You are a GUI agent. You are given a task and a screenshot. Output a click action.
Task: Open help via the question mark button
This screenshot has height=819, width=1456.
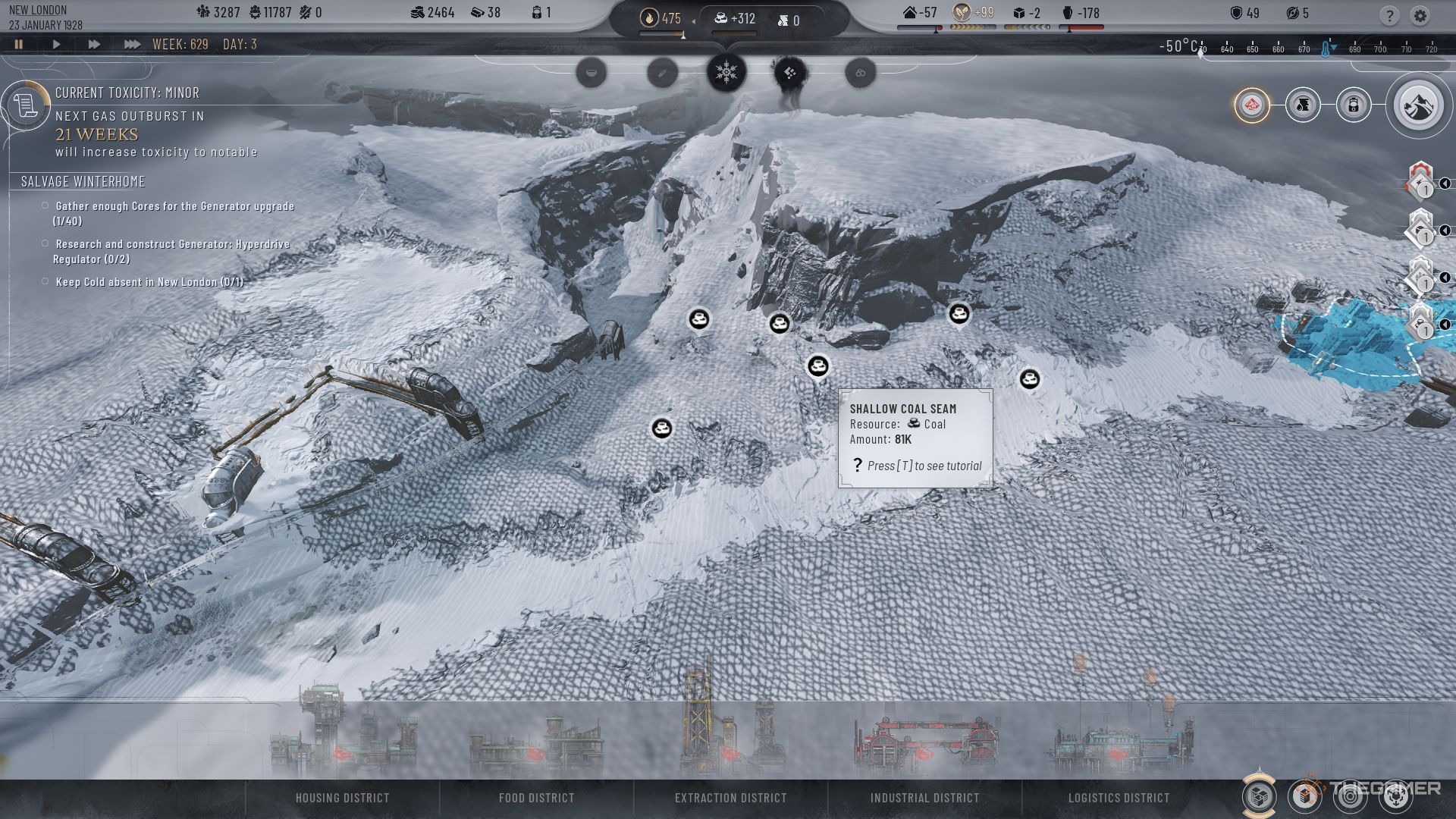tap(1389, 15)
